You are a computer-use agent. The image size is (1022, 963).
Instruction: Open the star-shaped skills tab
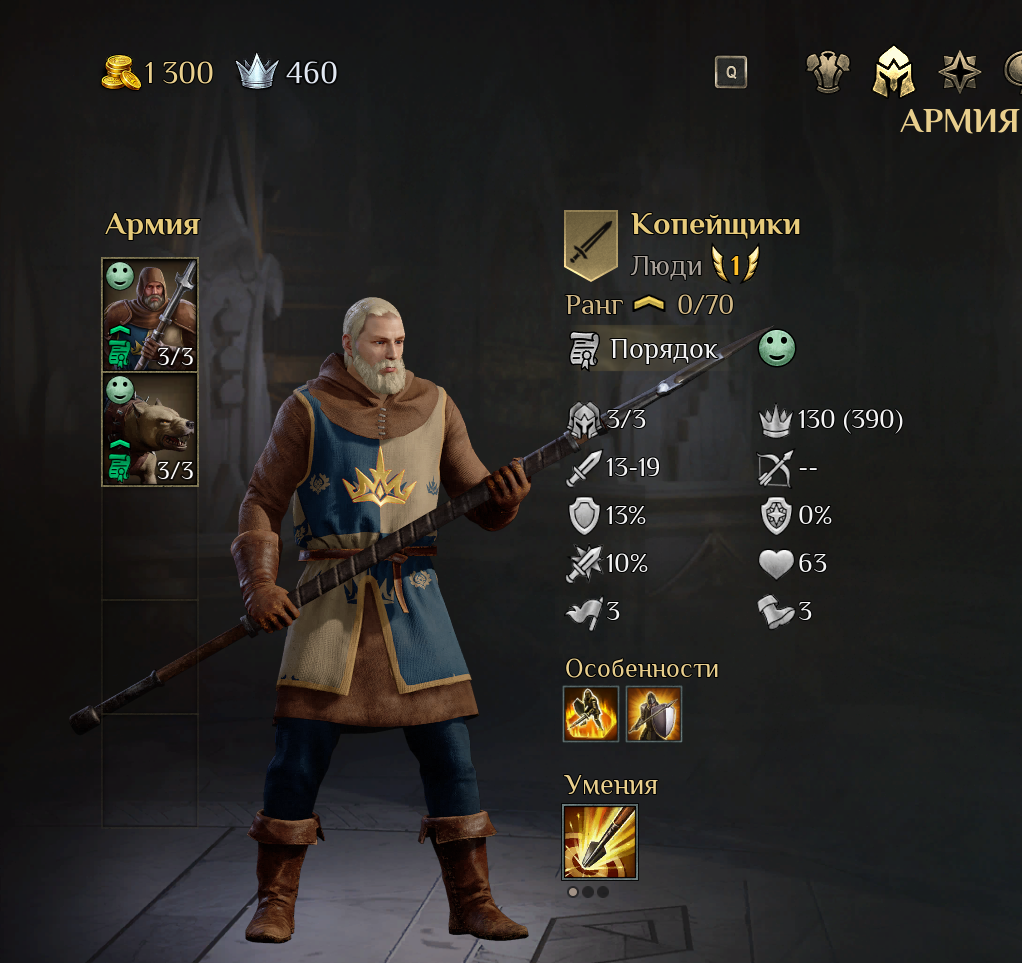(x=959, y=72)
